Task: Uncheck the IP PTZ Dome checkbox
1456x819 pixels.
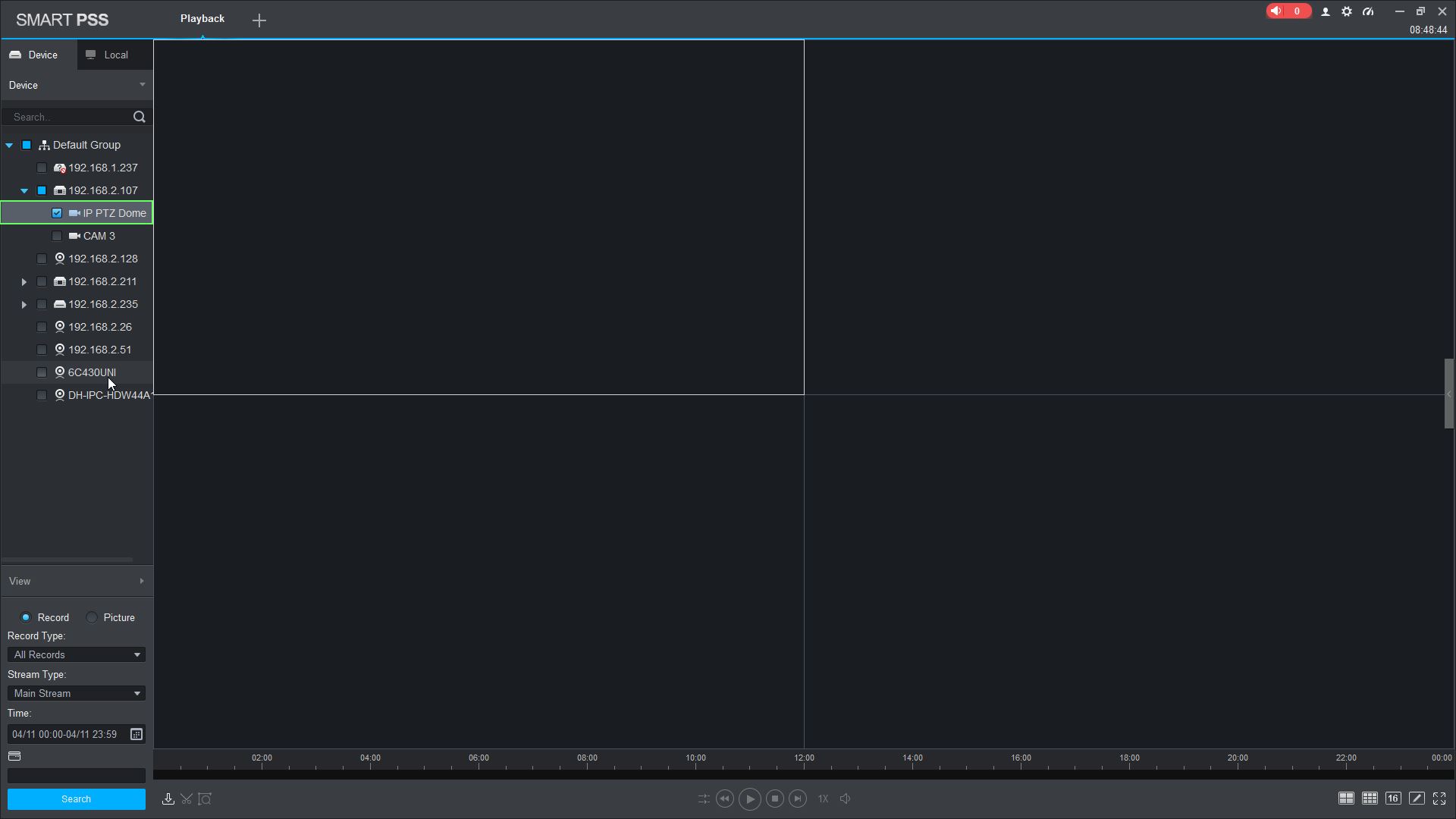Action: click(x=57, y=213)
